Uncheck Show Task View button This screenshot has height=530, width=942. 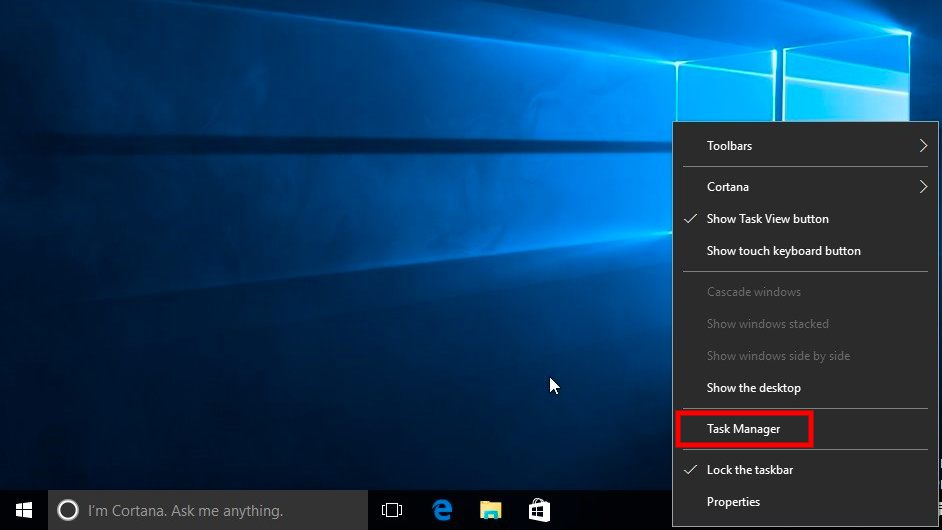click(x=767, y=219)
